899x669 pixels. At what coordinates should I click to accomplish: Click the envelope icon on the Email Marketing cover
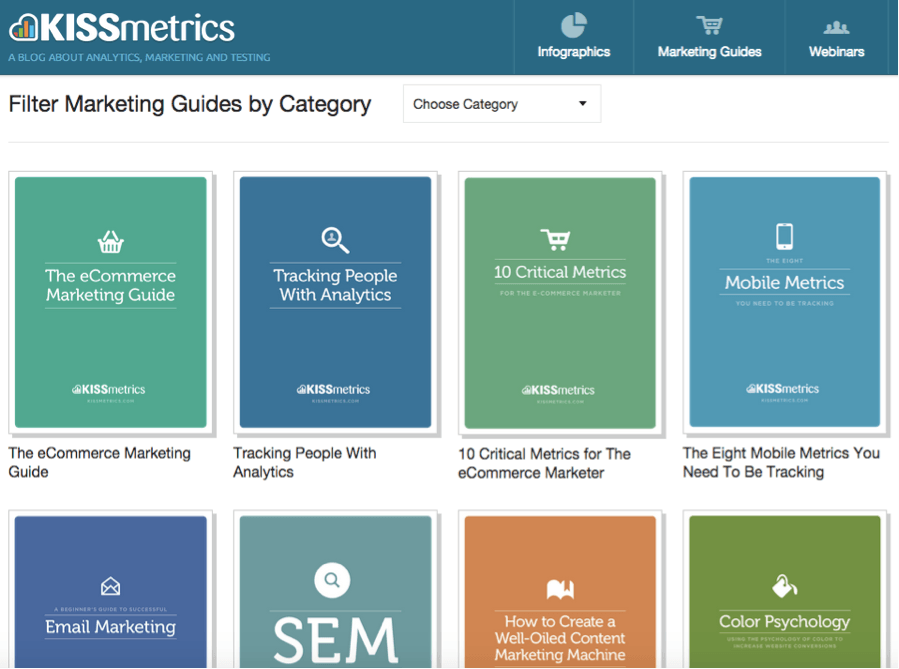click(111, 586)
